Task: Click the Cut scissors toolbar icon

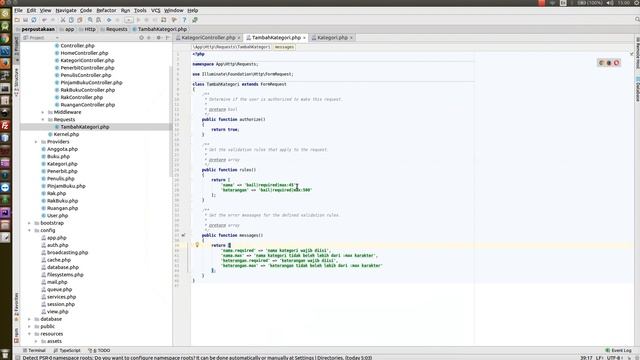Action: pyautogui.click(x=63, y=20)
